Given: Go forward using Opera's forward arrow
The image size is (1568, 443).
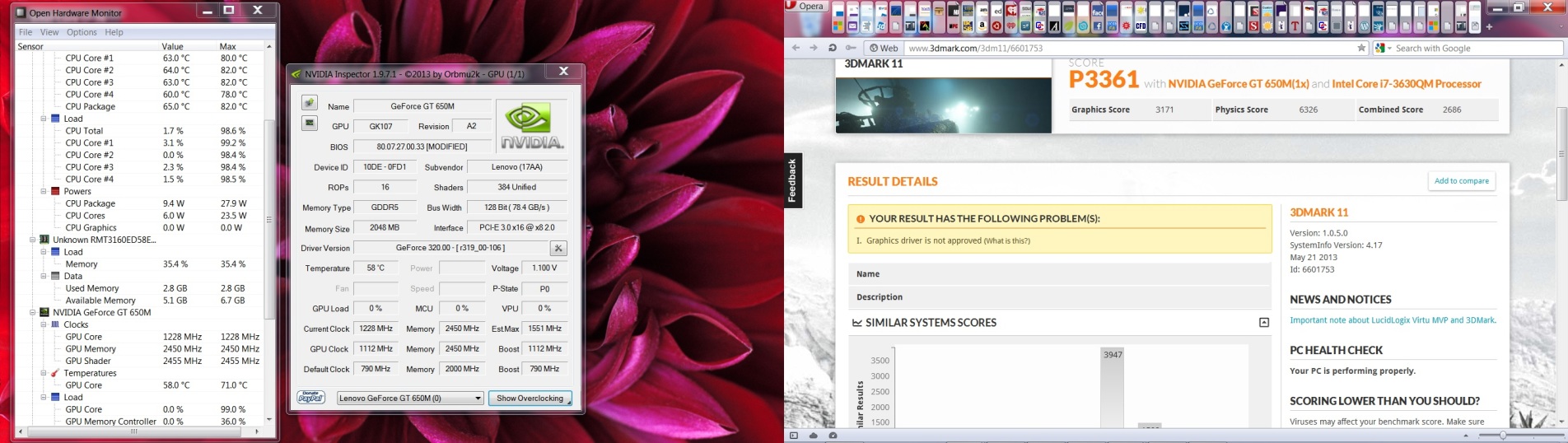Looking at the screenshot, I should point(814,48).
